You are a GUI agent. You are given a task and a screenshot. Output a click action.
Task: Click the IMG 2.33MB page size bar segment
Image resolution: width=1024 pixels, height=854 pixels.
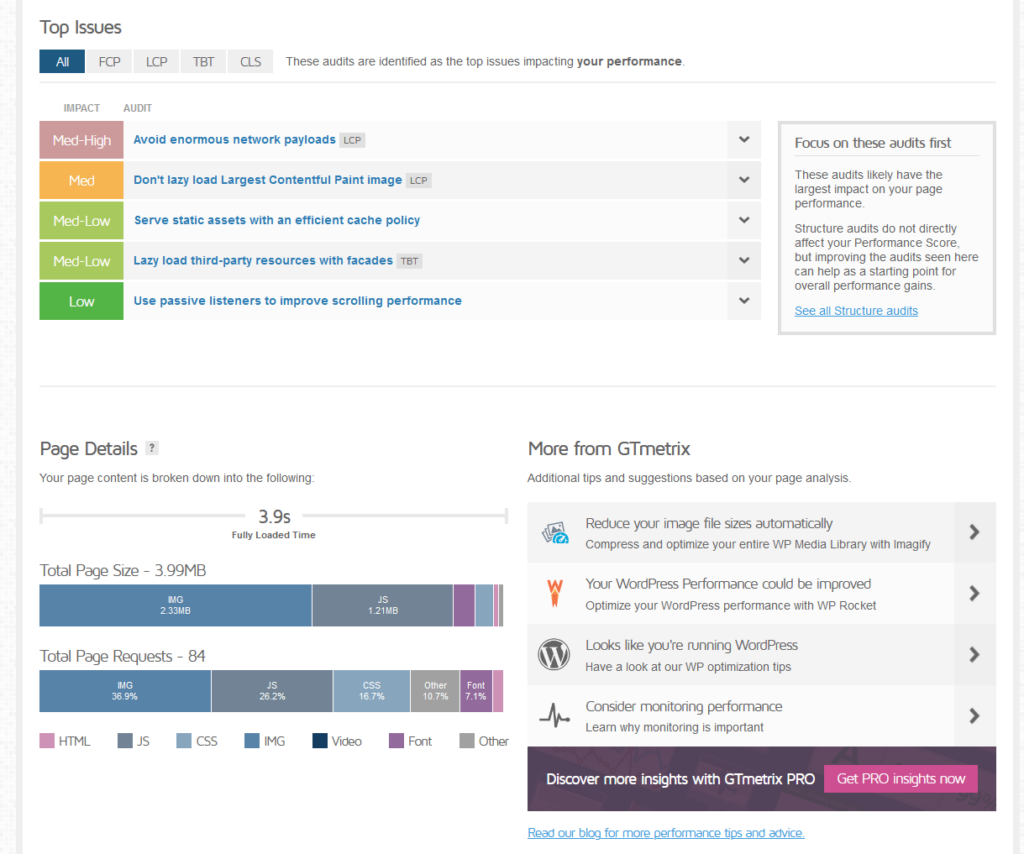tap(175, 605)
